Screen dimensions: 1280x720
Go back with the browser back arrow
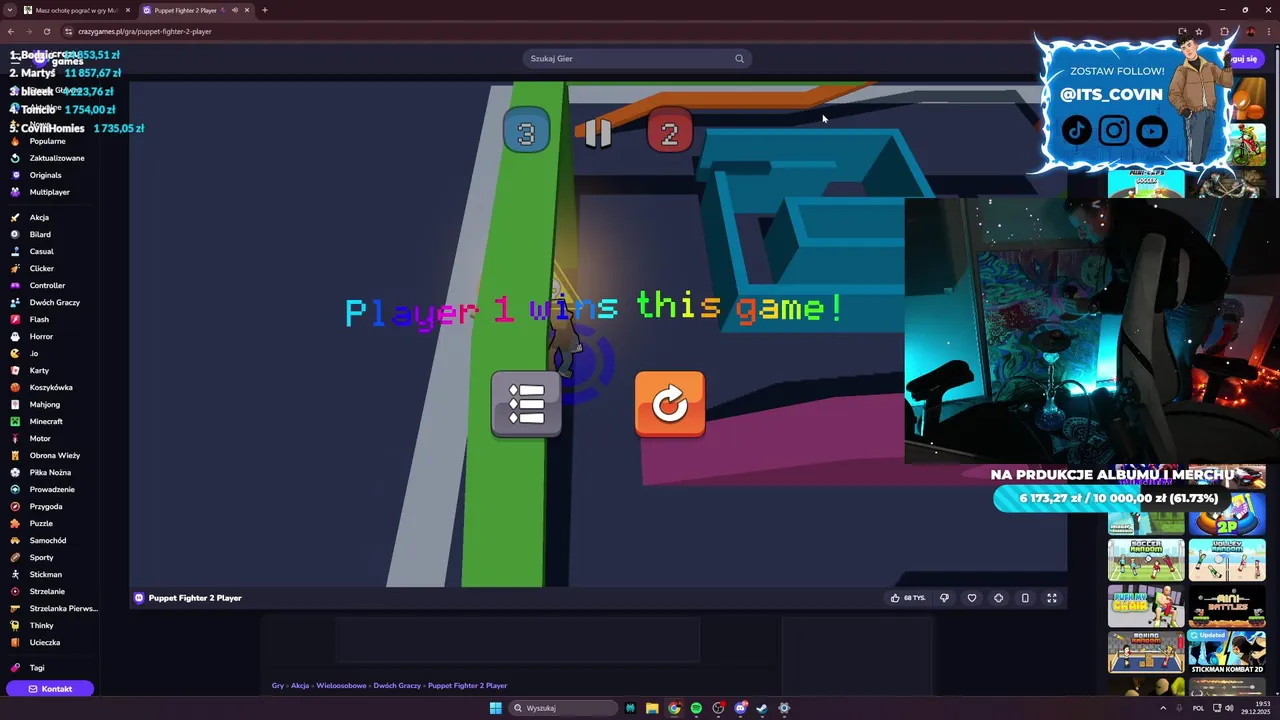(x=11, y=31)
